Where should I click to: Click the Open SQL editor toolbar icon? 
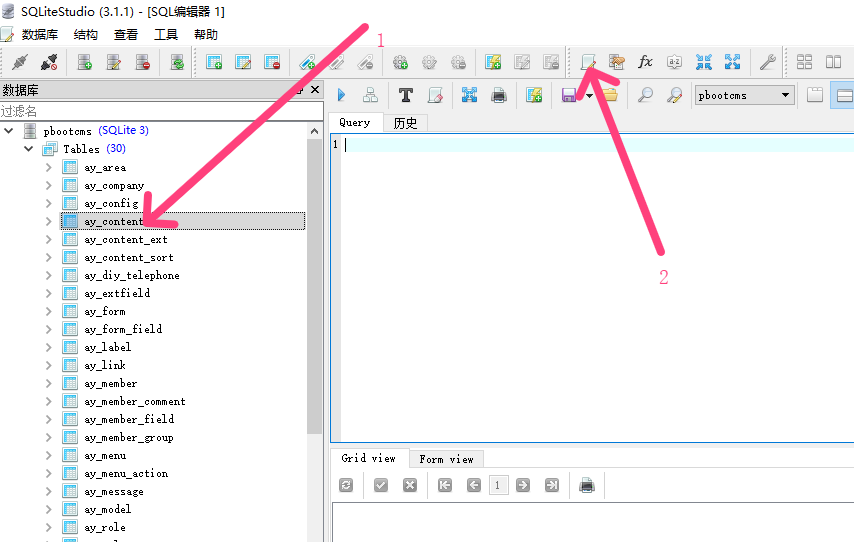tap(589, 62)
